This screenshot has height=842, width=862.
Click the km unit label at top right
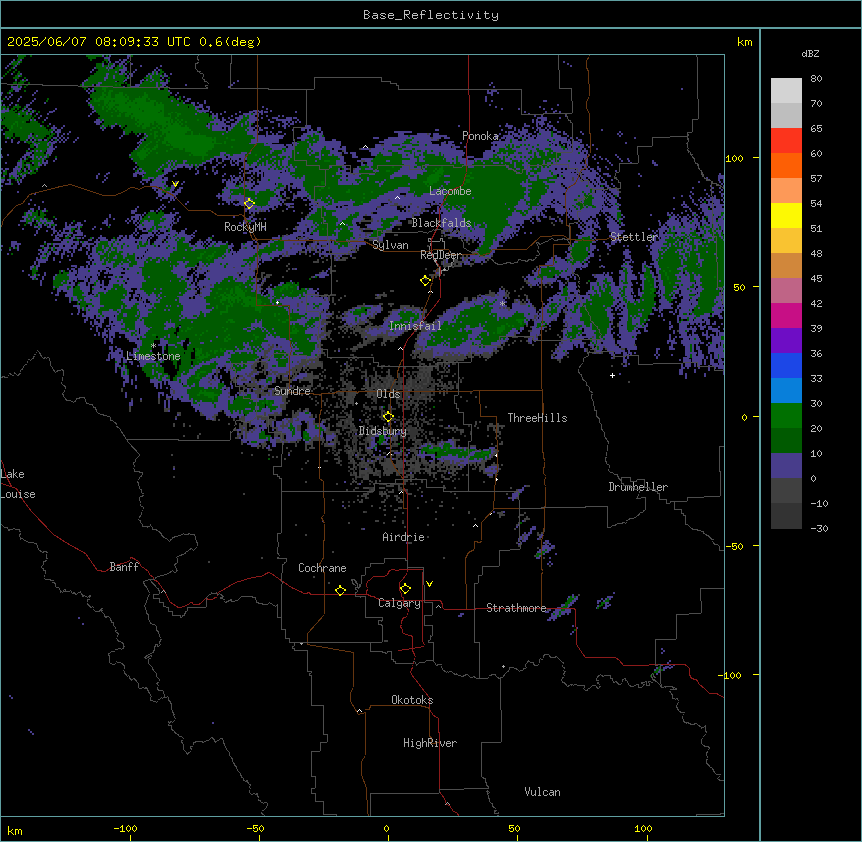(x=744, y=42)
